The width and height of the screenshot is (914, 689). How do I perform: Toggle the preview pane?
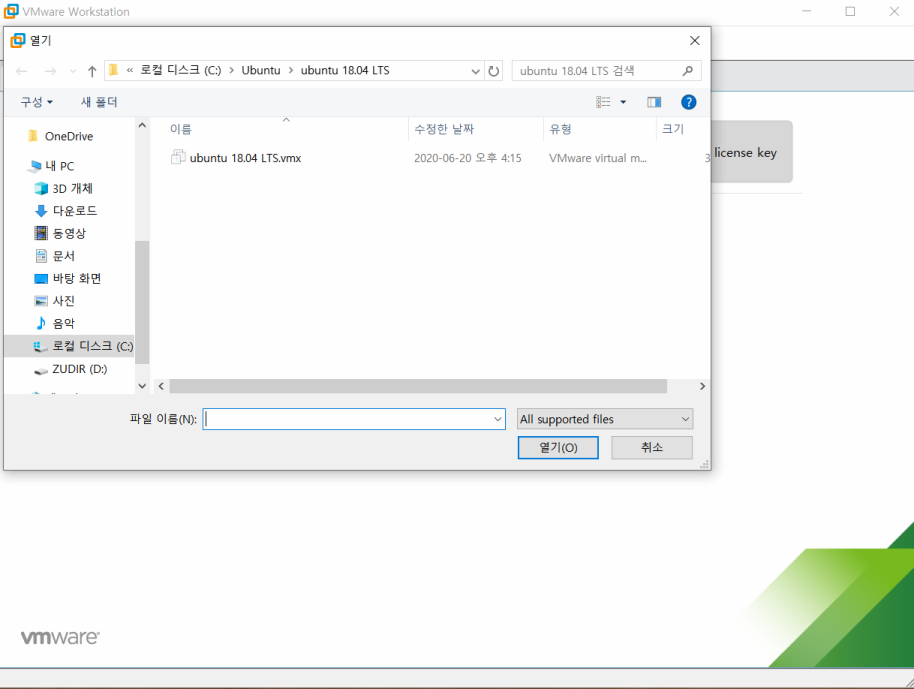point(654,102)
